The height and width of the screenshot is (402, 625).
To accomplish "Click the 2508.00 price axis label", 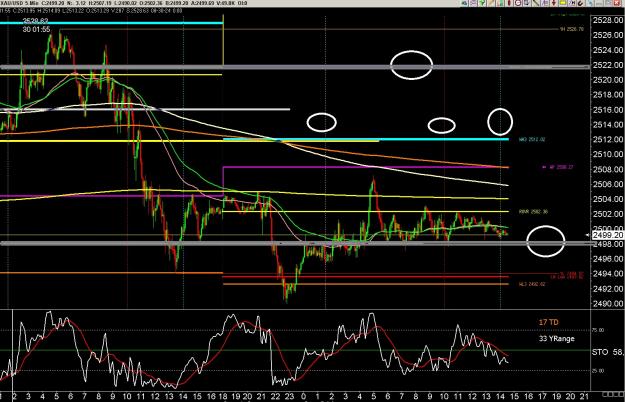I will 608,169.
